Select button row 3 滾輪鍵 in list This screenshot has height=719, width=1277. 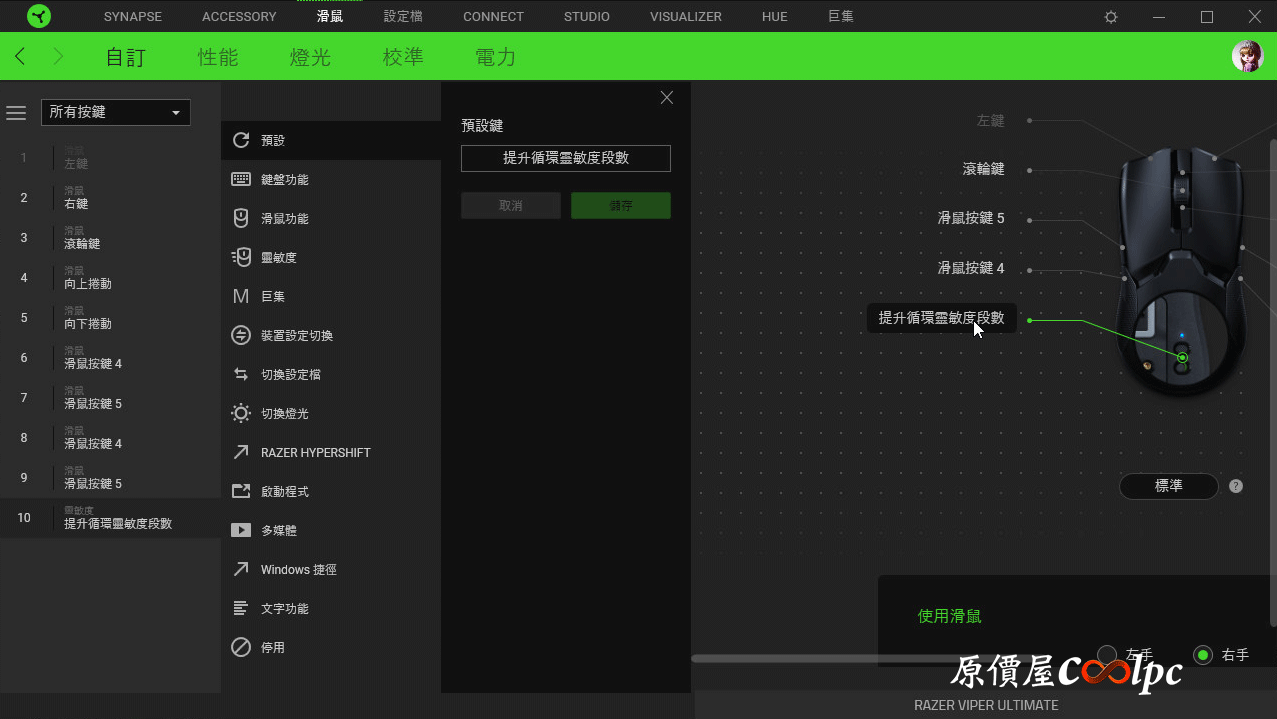click(110, 238)
